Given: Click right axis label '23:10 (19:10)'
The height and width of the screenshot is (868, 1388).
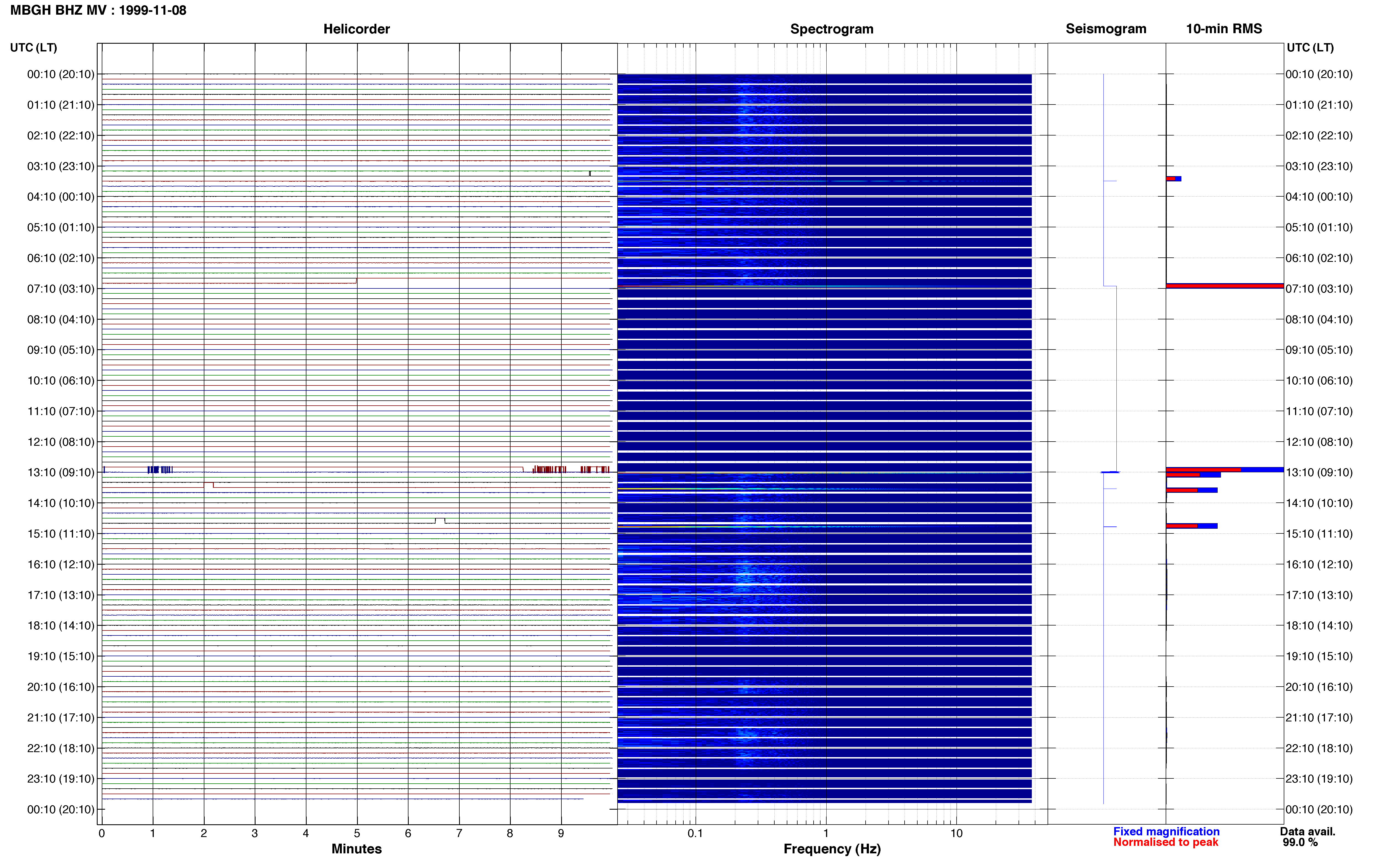Looking at the screenshot, I should pos(1319,778).
